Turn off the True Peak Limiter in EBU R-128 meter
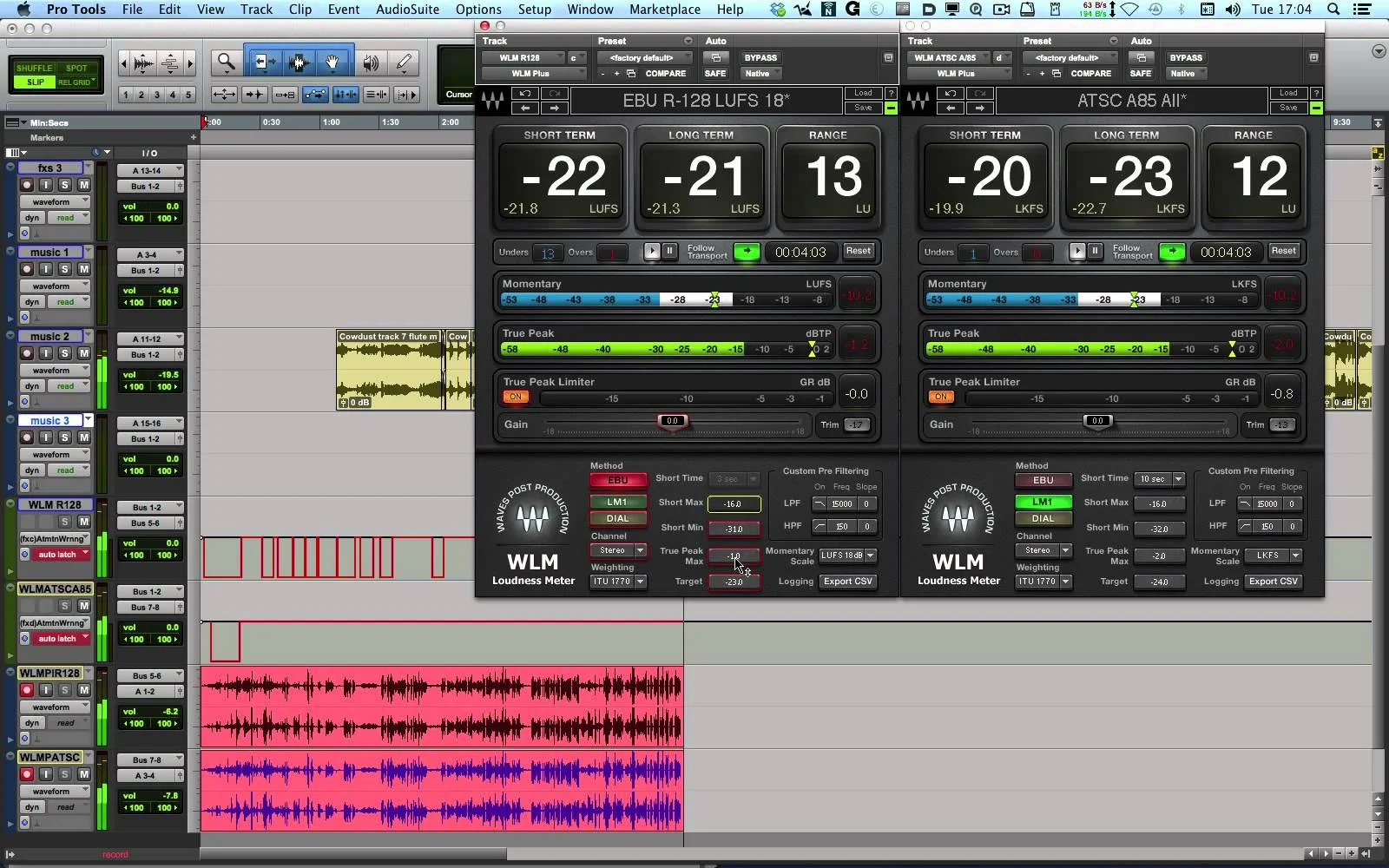 (x=516, y=396)
